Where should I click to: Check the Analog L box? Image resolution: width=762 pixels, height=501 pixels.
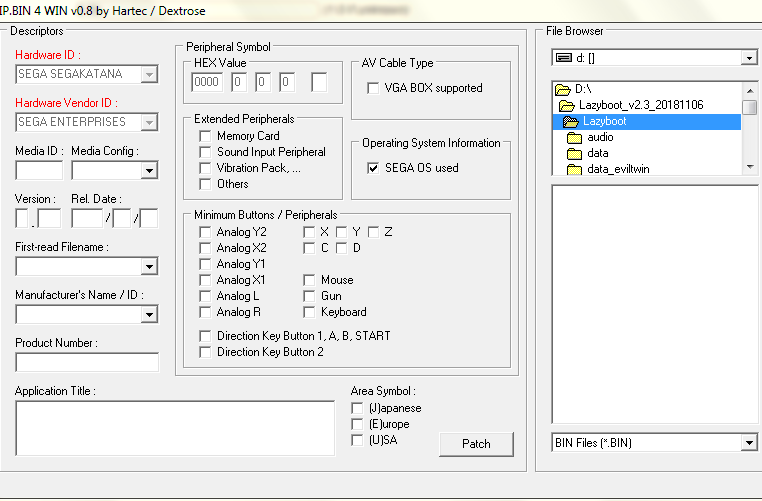205,296
